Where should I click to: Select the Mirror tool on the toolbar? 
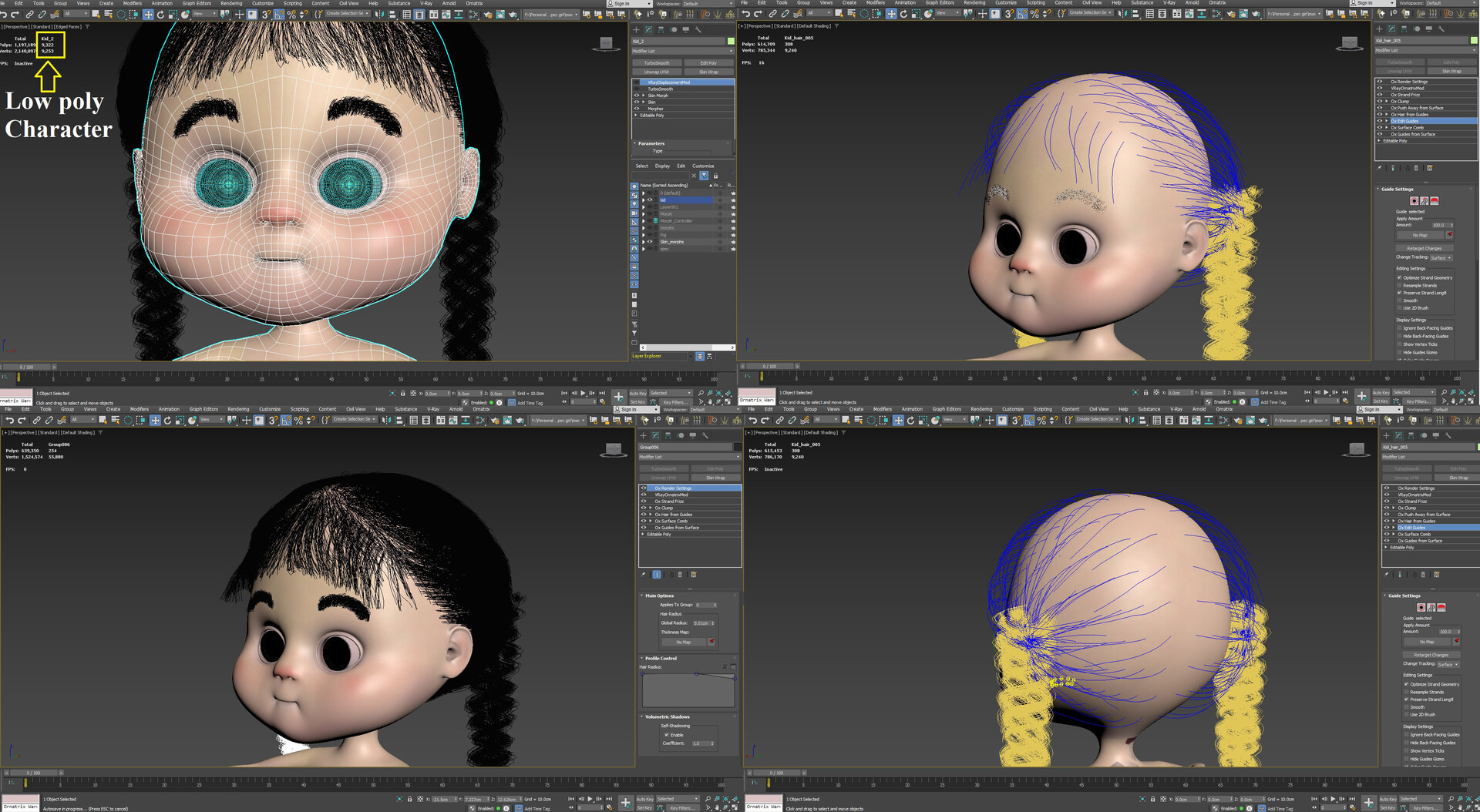coord(379,13)
